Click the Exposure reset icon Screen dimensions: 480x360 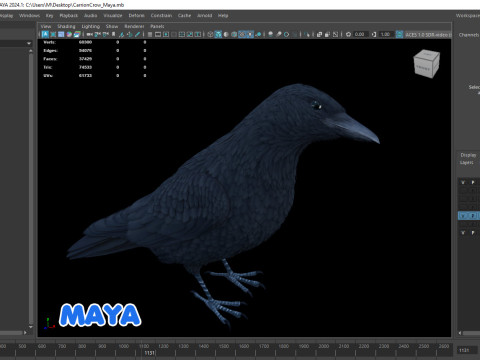(x=348, y=34)
